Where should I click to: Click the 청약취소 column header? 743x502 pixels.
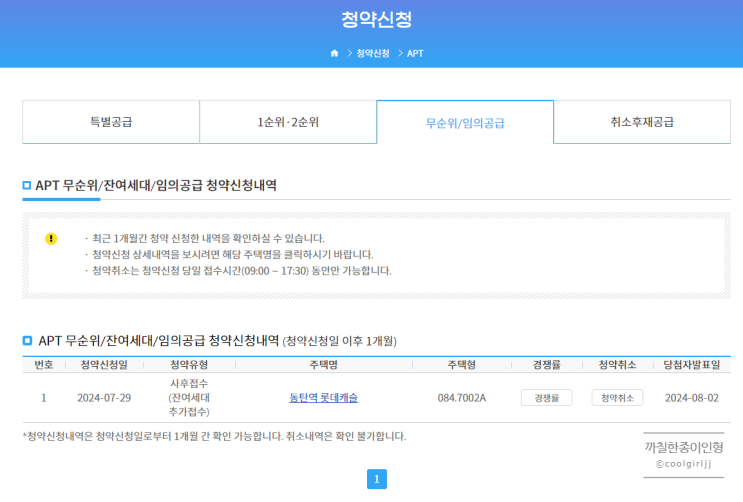[x=617, y=365]
